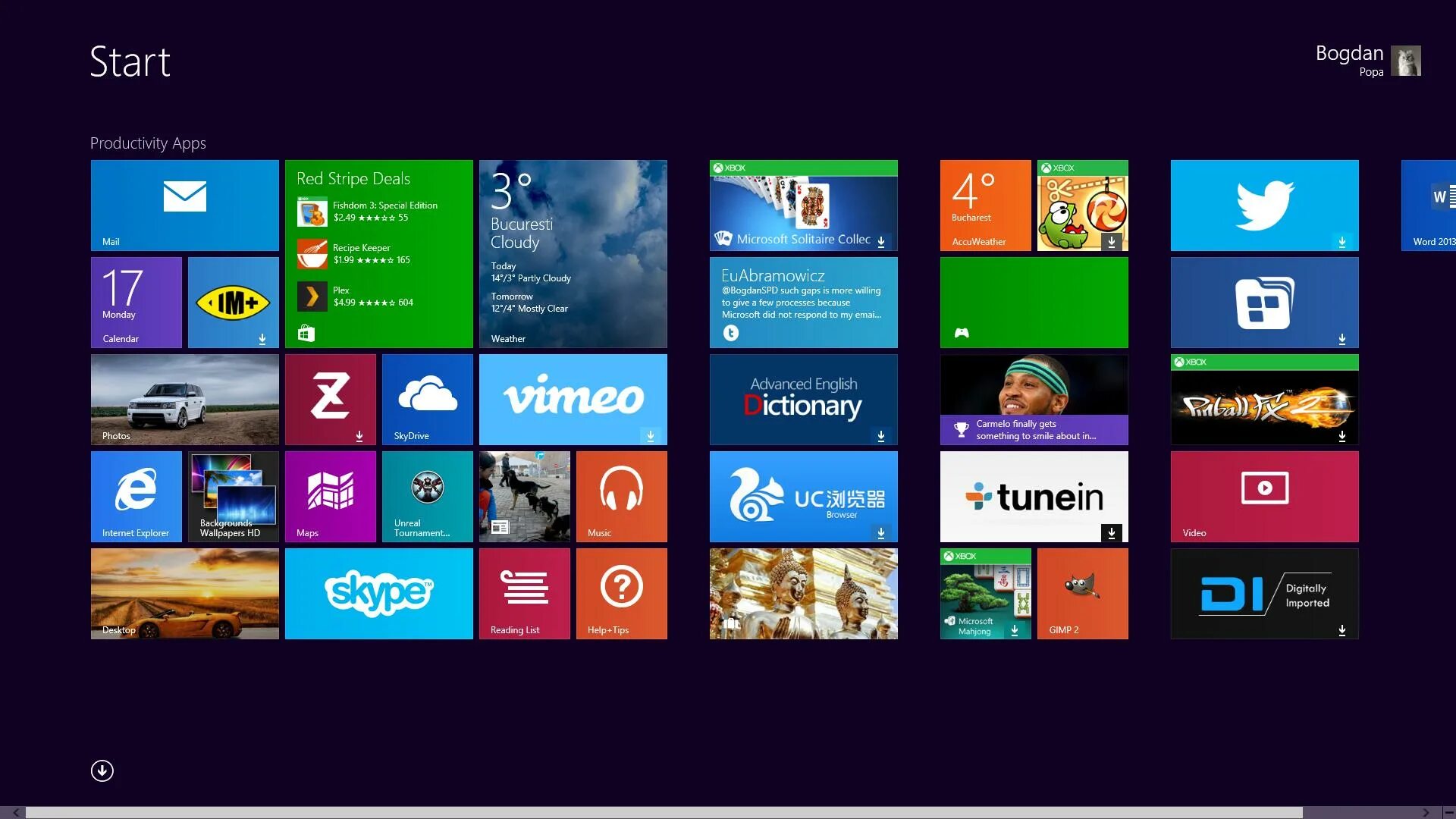Show all apps with the down arrow
Screen dimensions: 1456x819
pos(102,770)
